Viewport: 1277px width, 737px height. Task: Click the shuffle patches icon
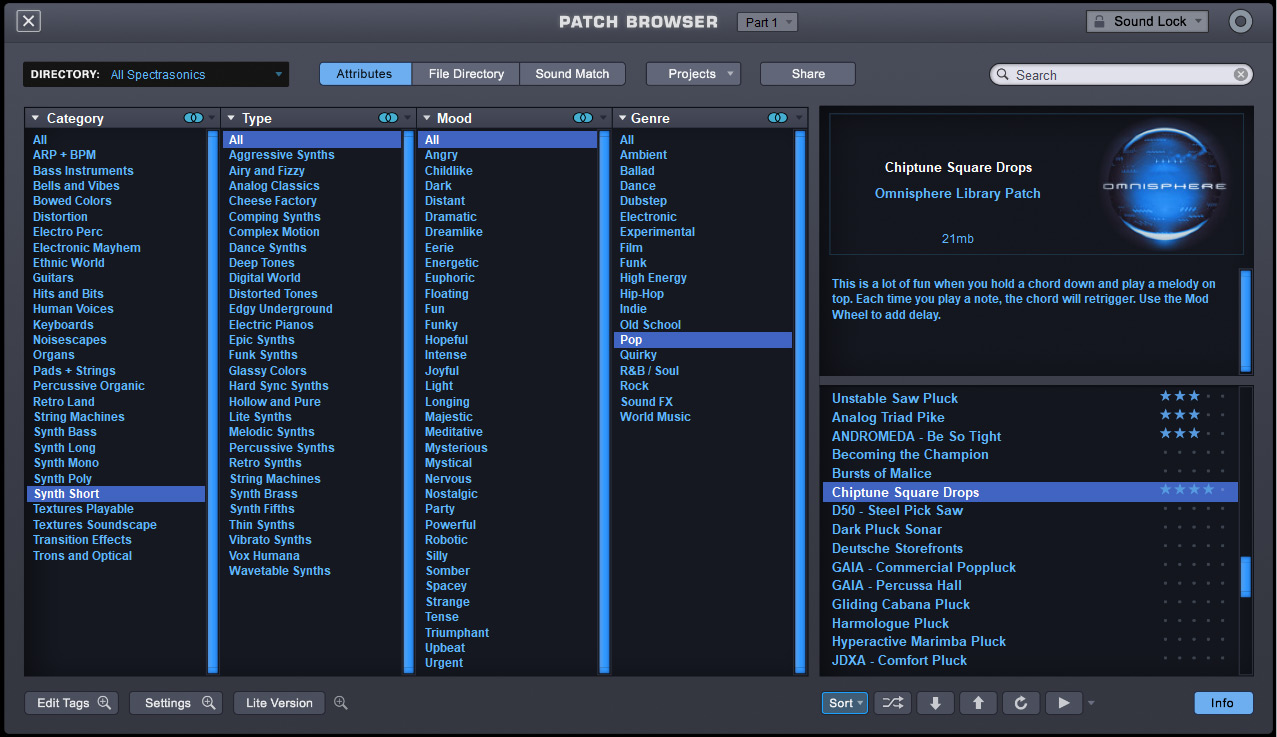[893, 703]
